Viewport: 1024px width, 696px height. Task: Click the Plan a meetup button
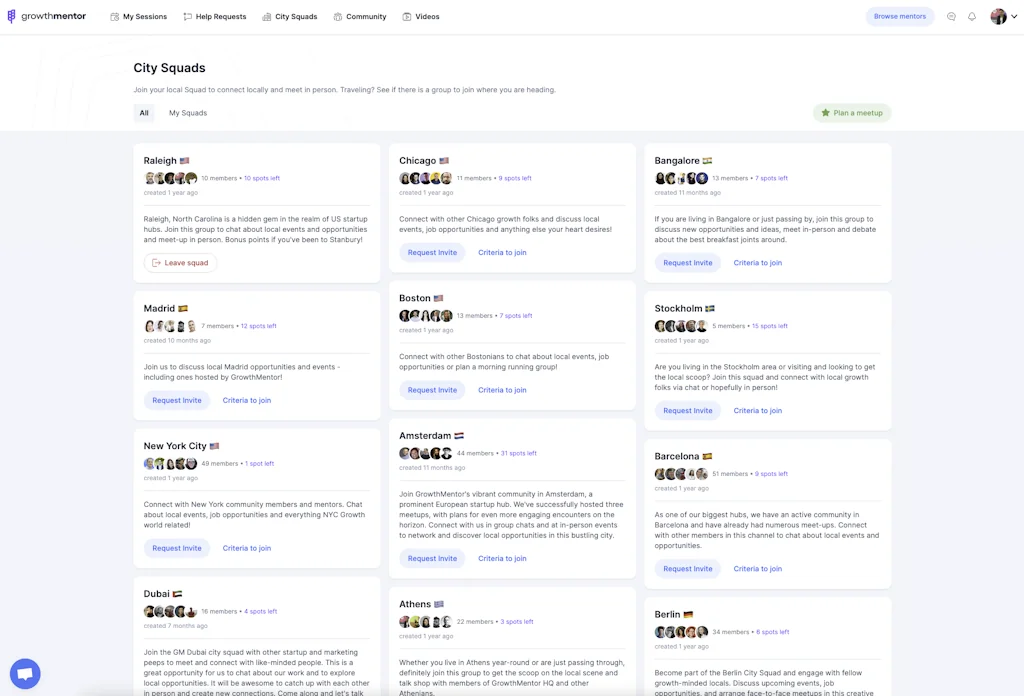852,112
